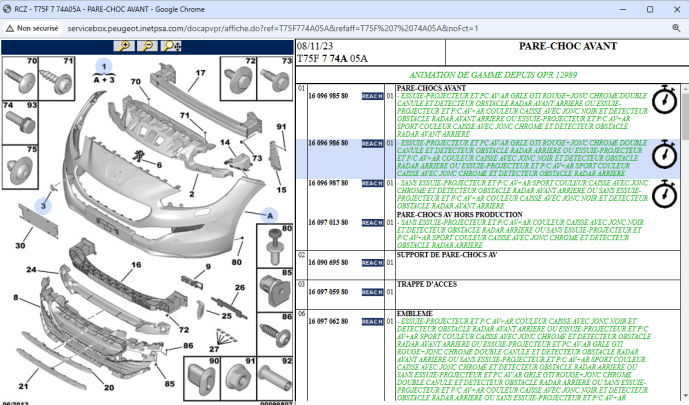Screen dimensions: 689x405
Task: Select flange nut thumbnail number 91
Action: 239,378
